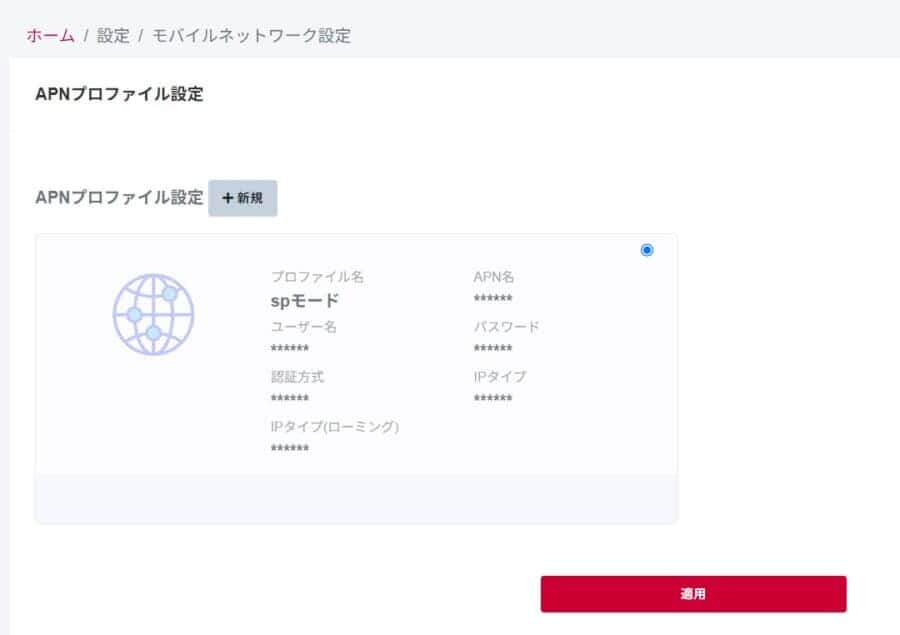Click the masked パスワード value
Viewport: 900px width, 635px height.
click(x=493, y=349)
